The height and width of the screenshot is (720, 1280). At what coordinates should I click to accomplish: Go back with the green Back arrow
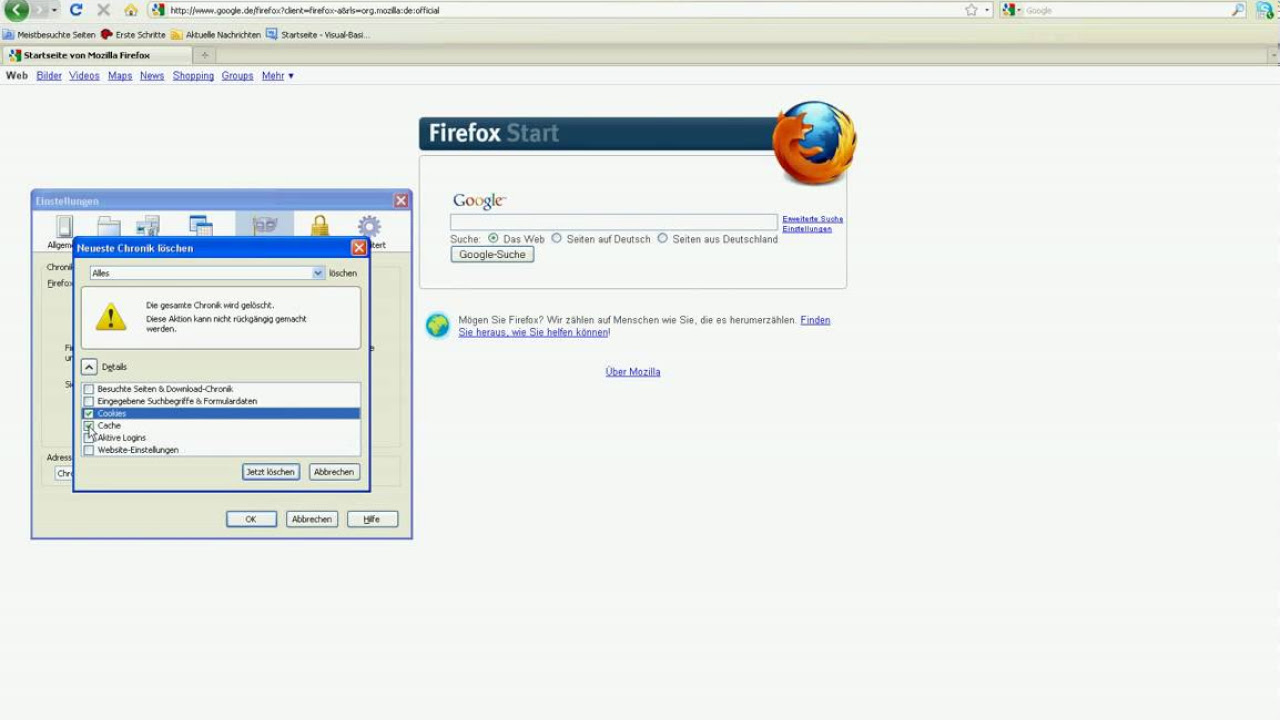pyautogui.click(x=16, y=10)
